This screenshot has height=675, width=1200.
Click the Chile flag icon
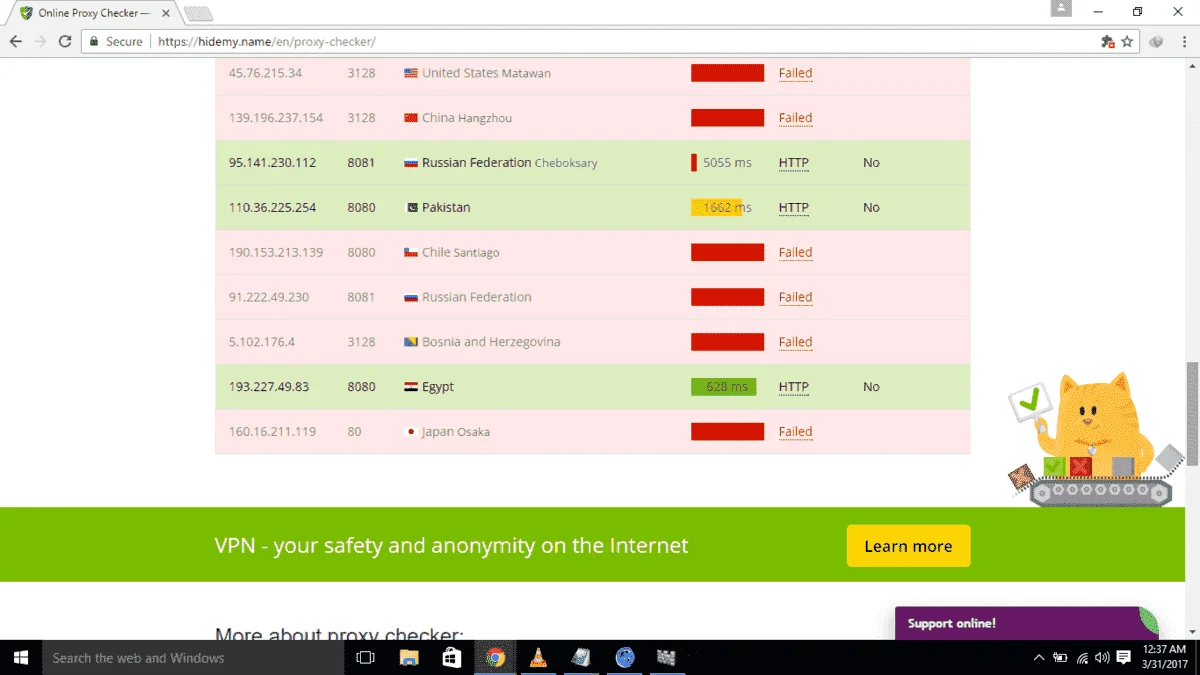410,253
